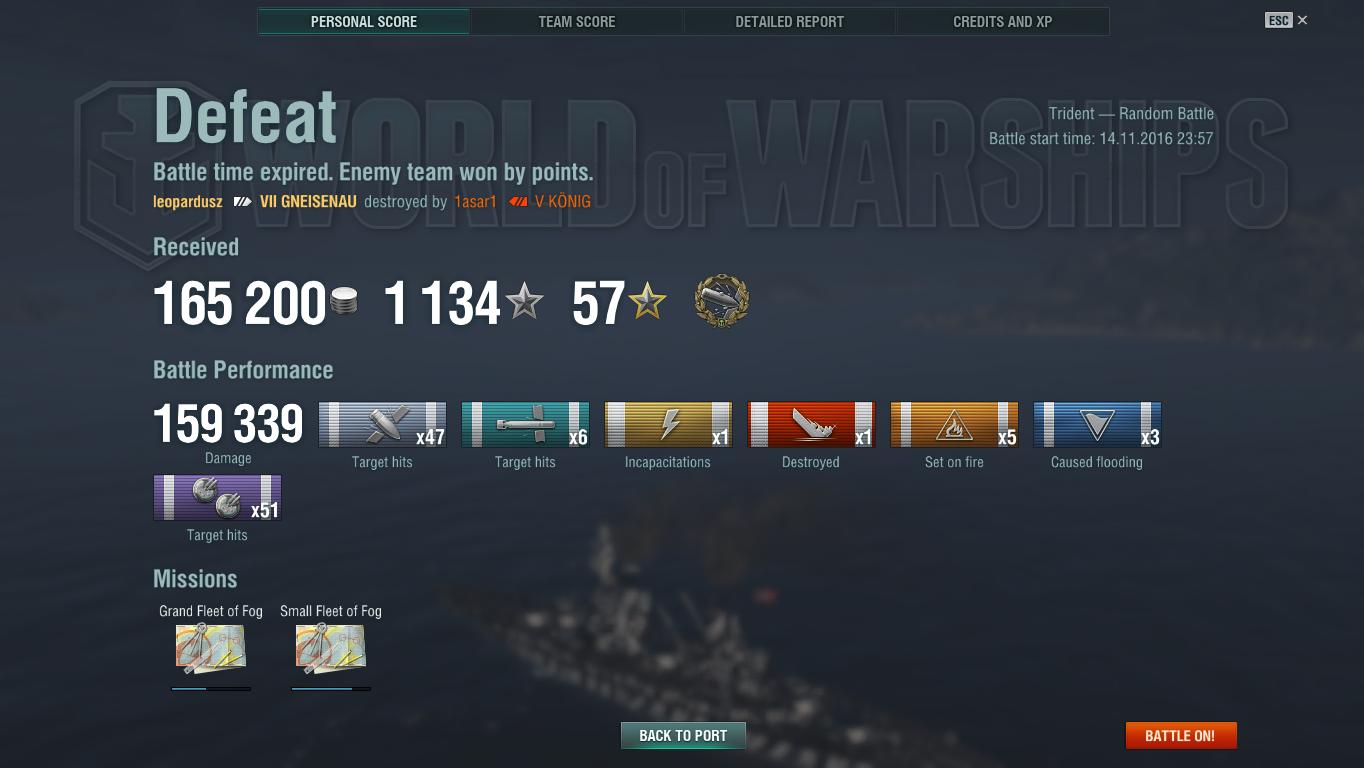The image size is (1364, 768).
Task: Click the gold free XP star
Action: point(648,302)
